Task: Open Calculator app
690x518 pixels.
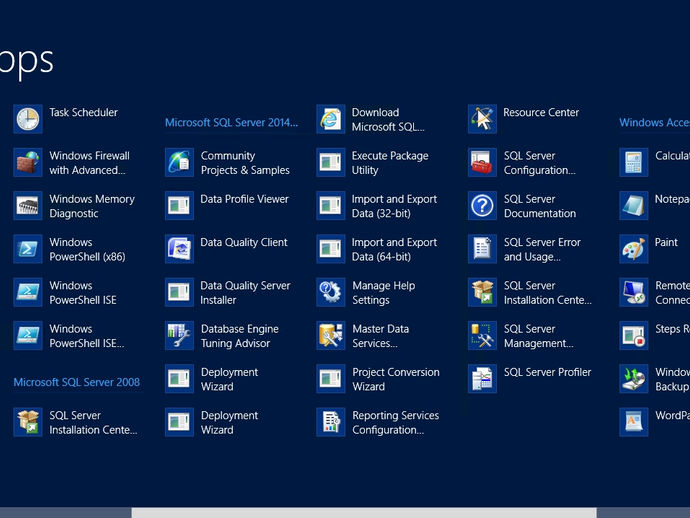Action: click(654, 162)
